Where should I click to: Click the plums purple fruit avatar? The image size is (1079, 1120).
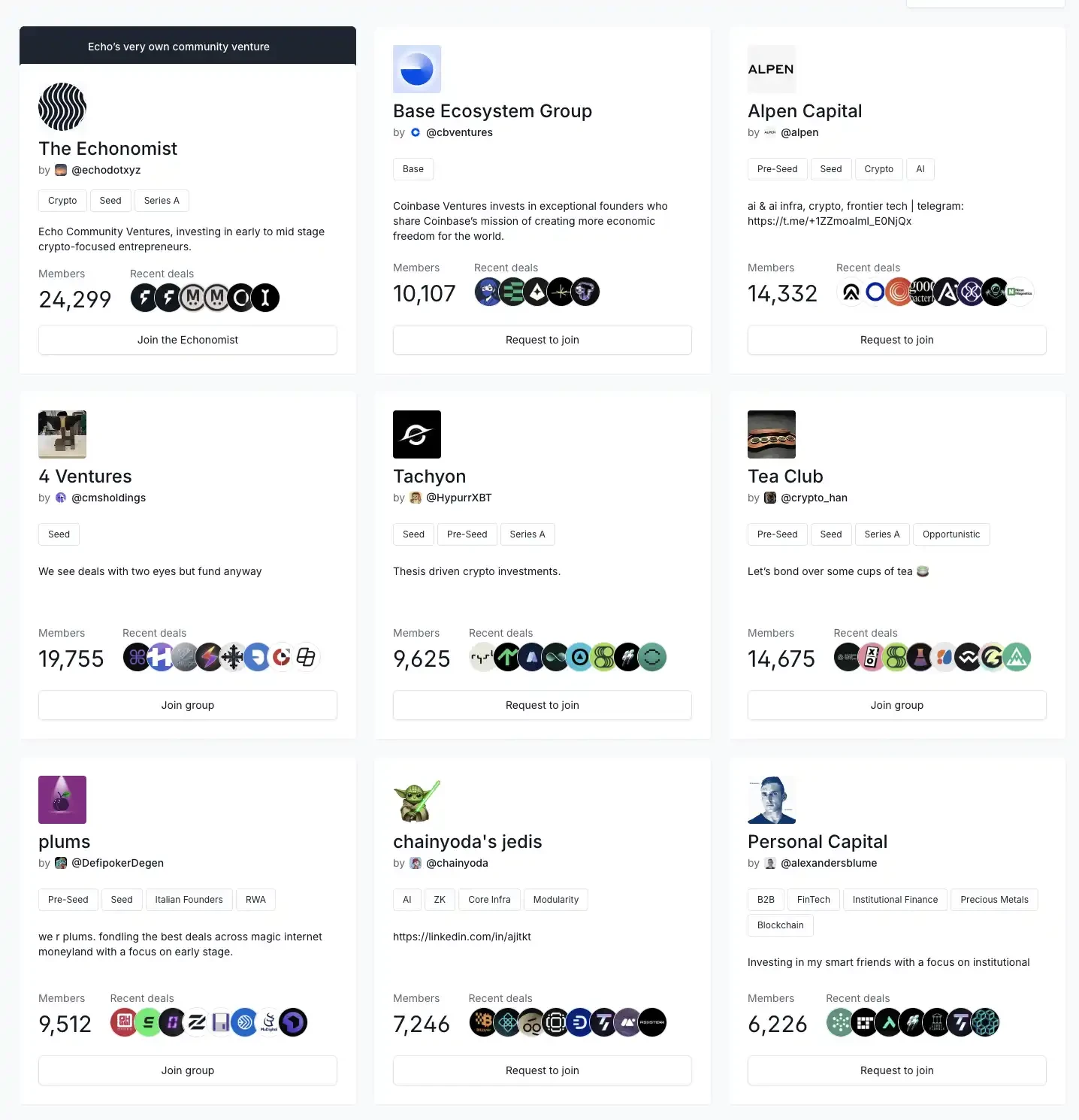(62, 799)
